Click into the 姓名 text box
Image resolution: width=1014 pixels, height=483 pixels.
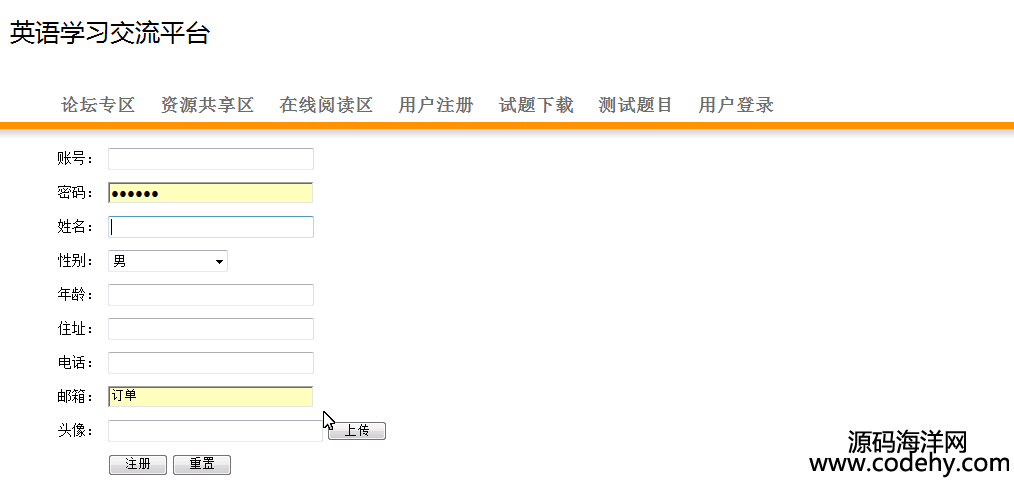click(211, 227)
